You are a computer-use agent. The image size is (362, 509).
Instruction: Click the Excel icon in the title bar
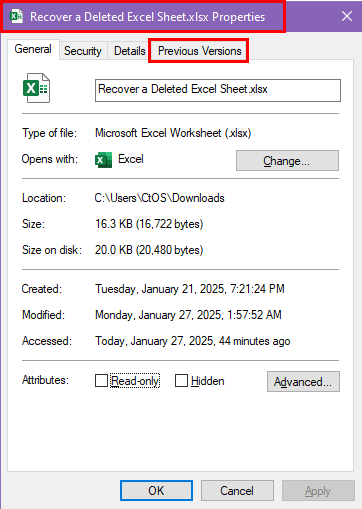[x=16, y=16]
